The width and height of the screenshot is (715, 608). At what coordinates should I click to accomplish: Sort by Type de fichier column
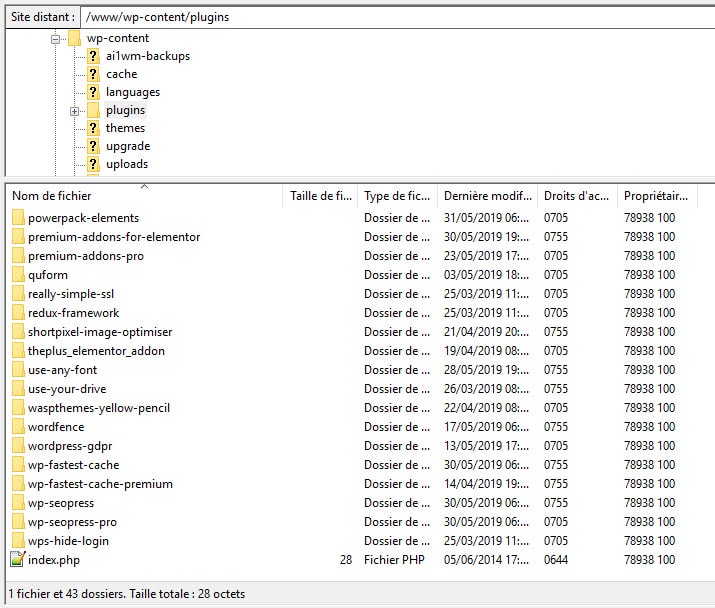[x=398, y=196]
